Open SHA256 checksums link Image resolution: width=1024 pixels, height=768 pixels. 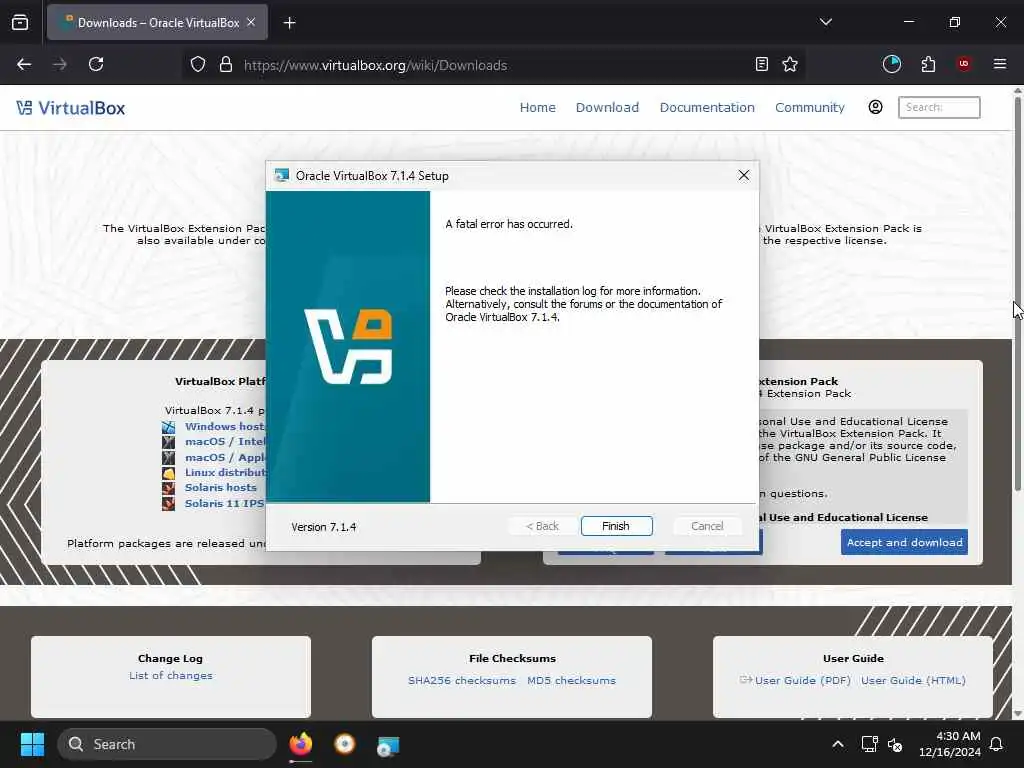[462, 680]
